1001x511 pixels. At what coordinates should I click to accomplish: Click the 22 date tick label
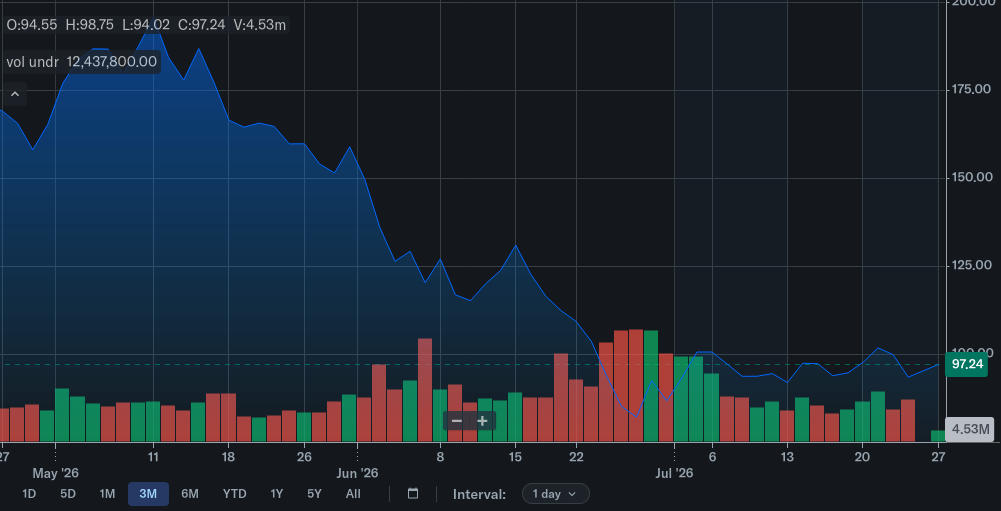click(576, 457)
